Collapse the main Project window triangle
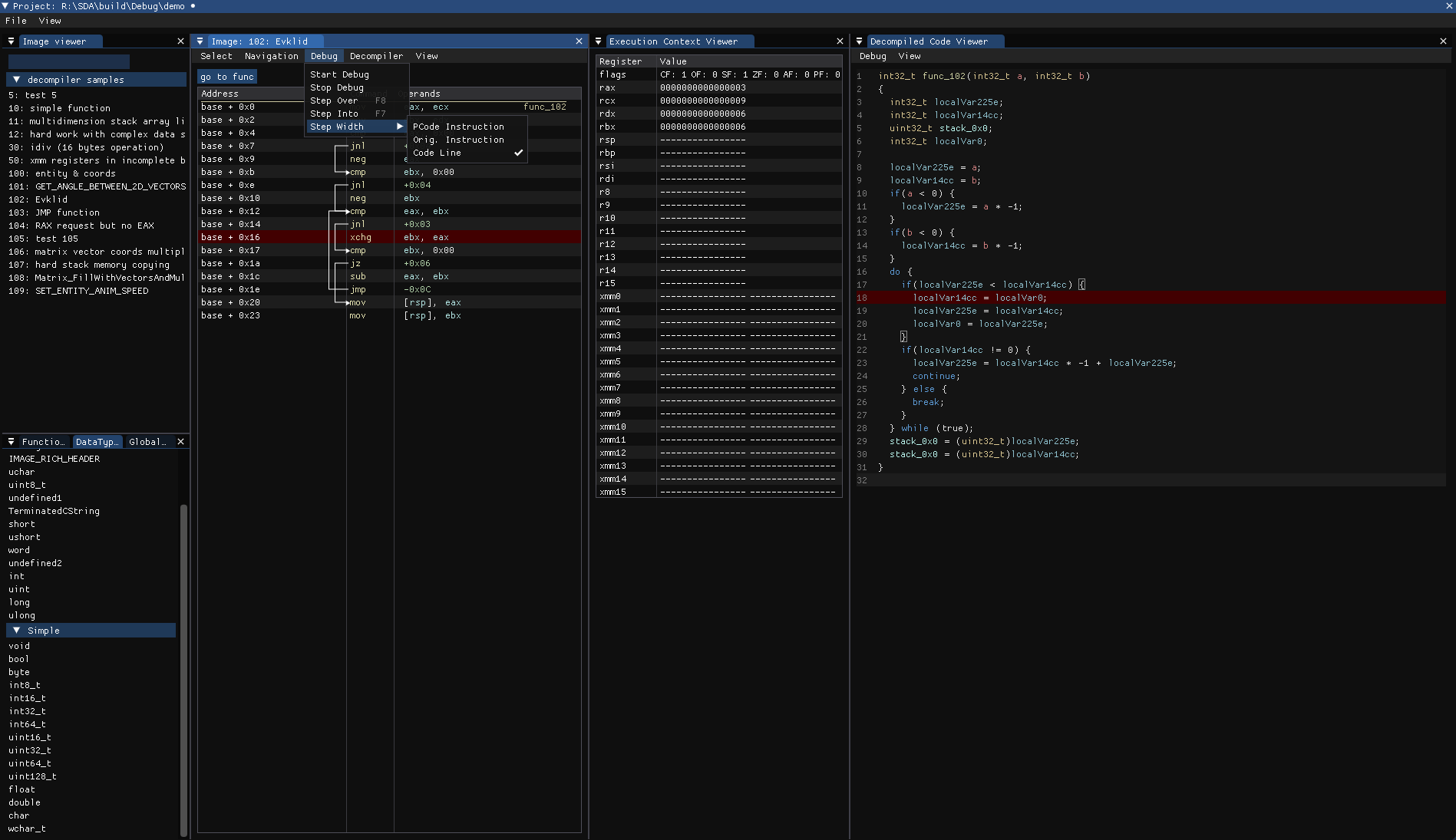The width and height of the screenshot is (1456, 840). 5,6
